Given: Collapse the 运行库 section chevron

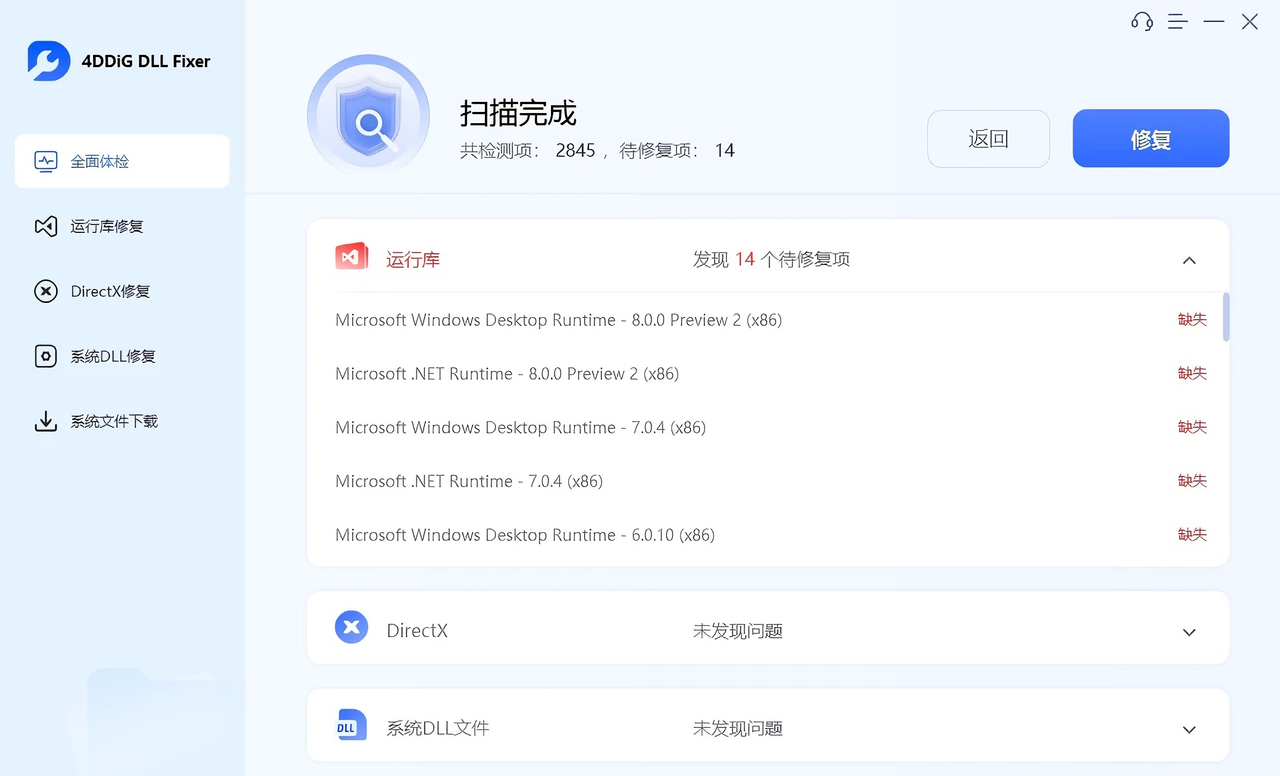Looking at the screenshot, I should pos(1189,259).
